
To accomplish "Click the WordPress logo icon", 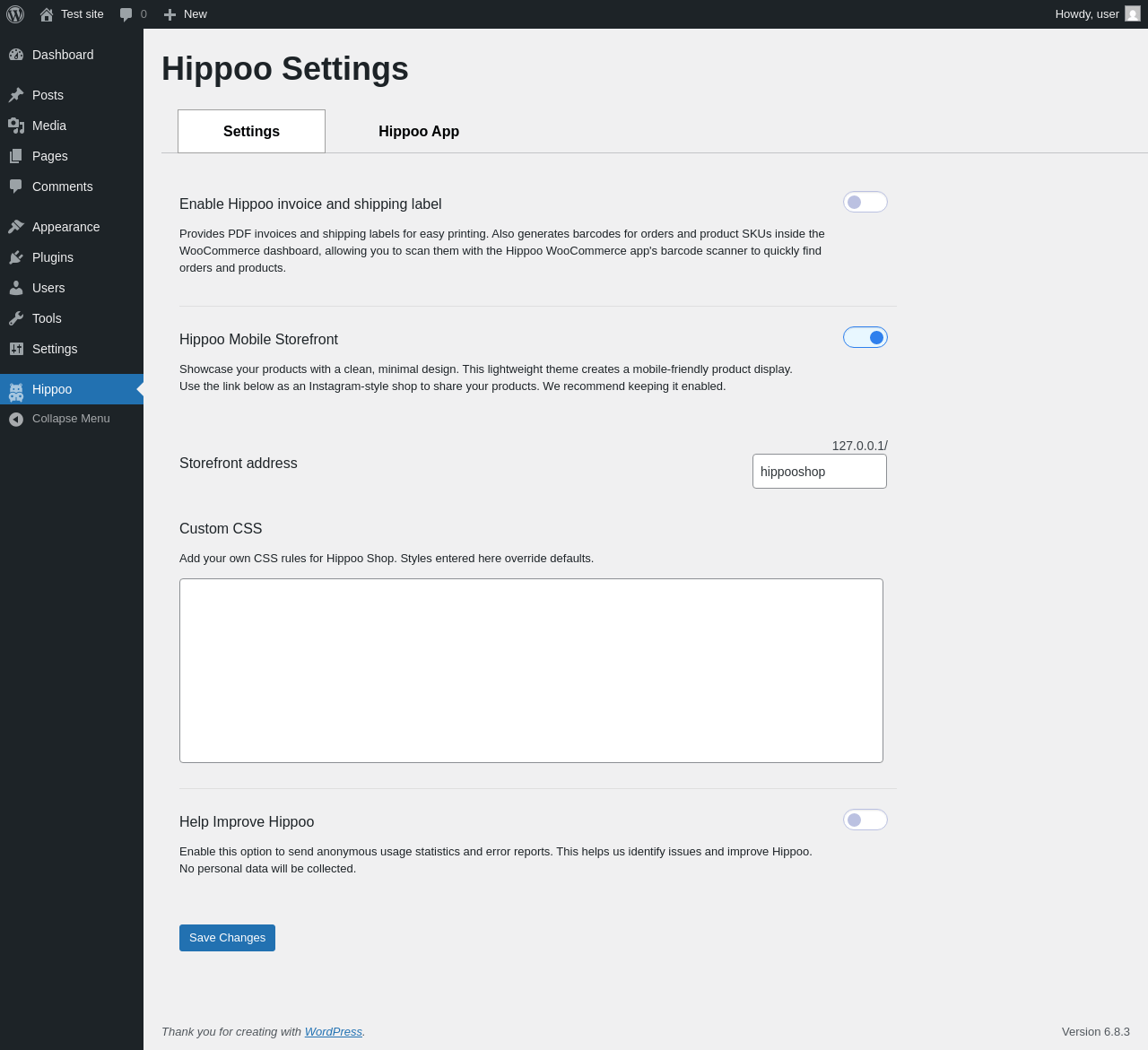I will 15,14.
